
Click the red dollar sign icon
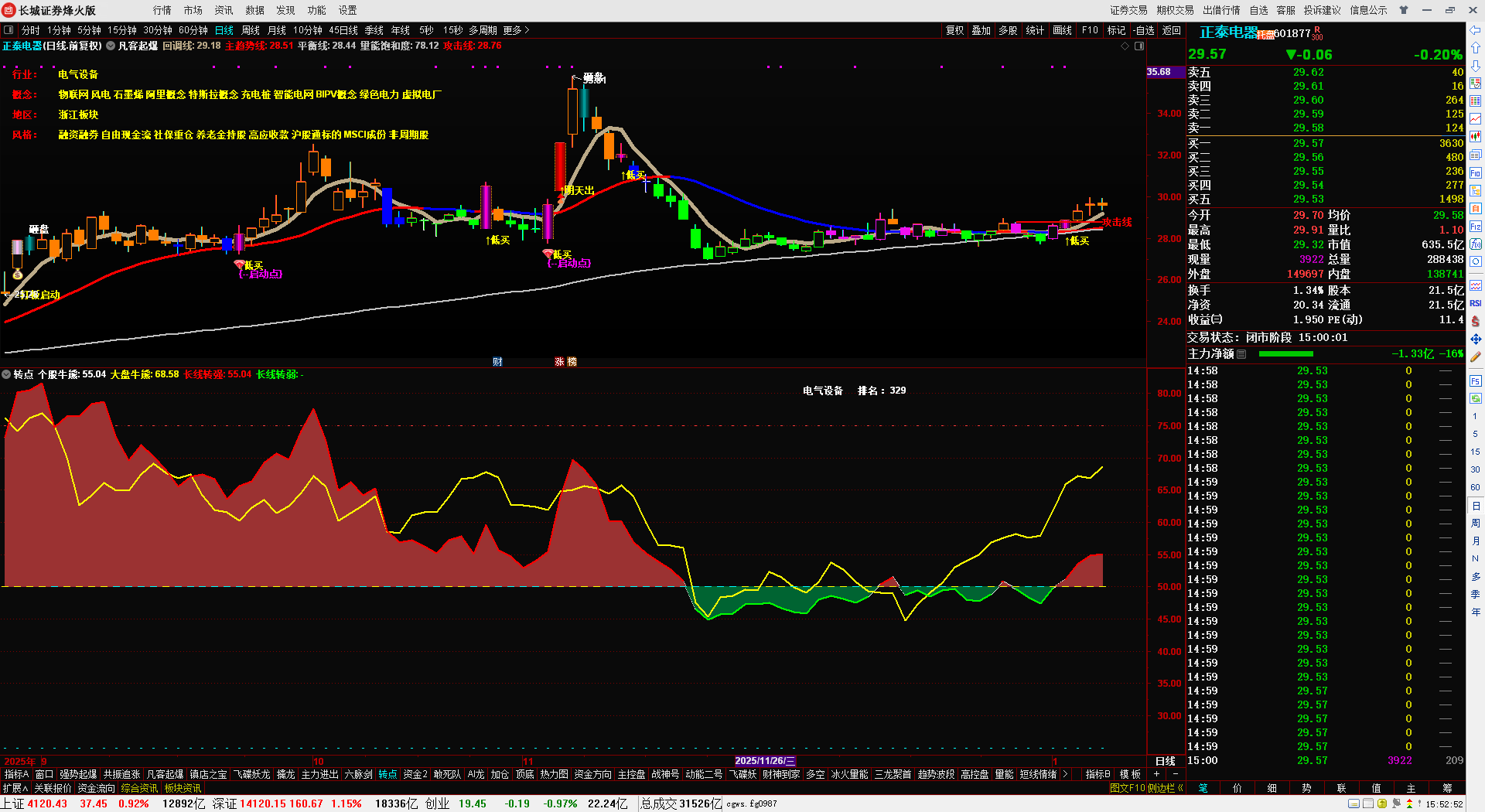pos(1475,321)
